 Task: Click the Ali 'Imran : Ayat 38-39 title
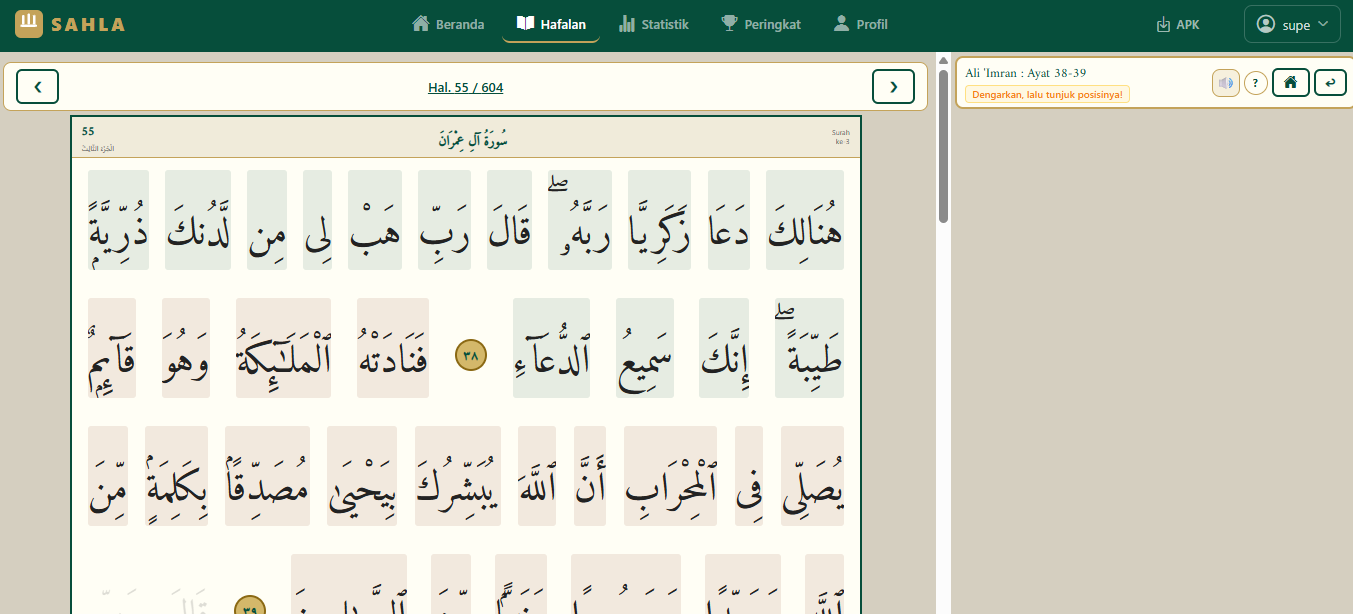1025,73
